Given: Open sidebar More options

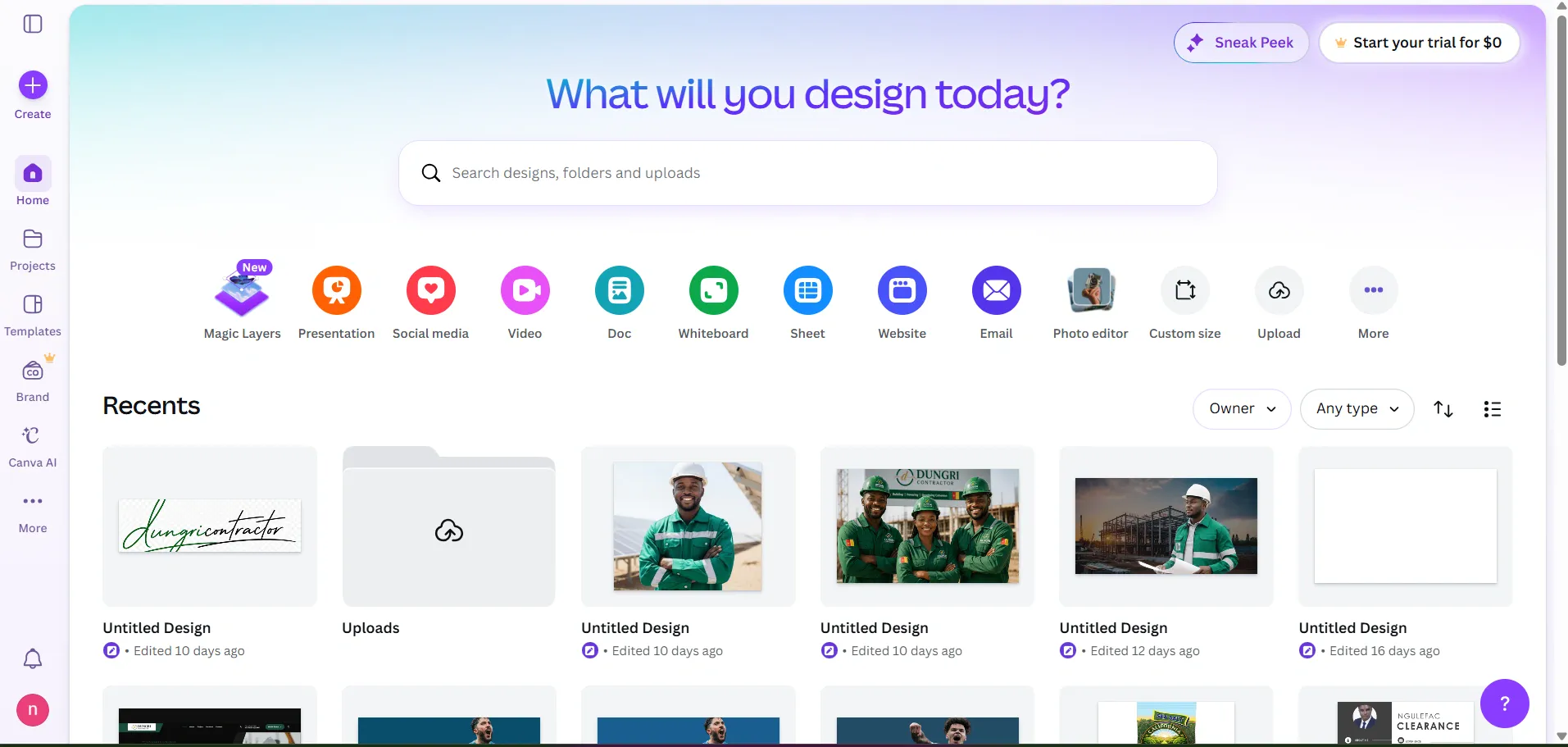Looking at the screenshot, I should pyautogui.click(x=33, y=512).
